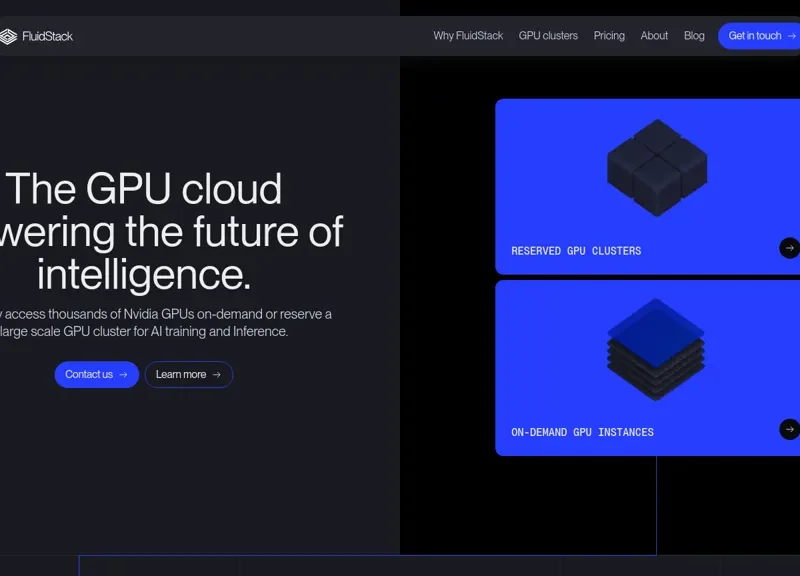The width and height of the screenshot is (800, 576).
Task: Open the GPU clusters navigation item
Action: pos(548,35)
